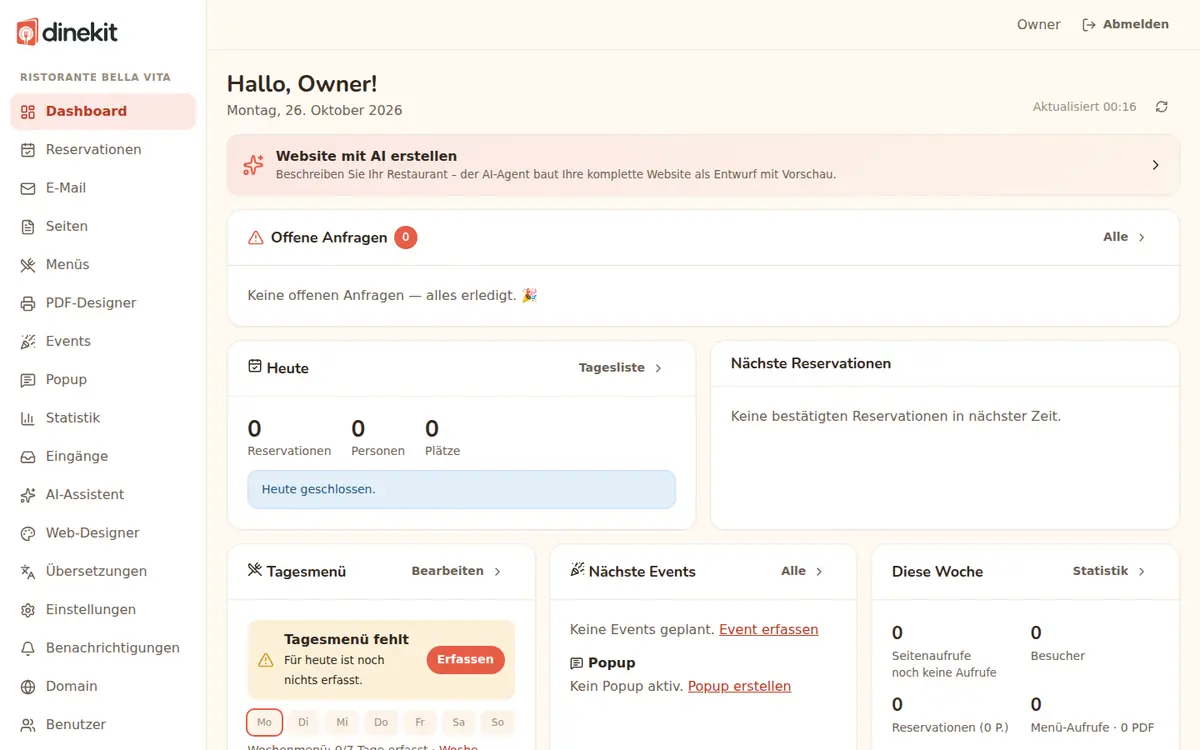Screen dimensions: 1200x750
Task: Click chevron next to Alle in Nächste Events
Action: coord(819,571)
